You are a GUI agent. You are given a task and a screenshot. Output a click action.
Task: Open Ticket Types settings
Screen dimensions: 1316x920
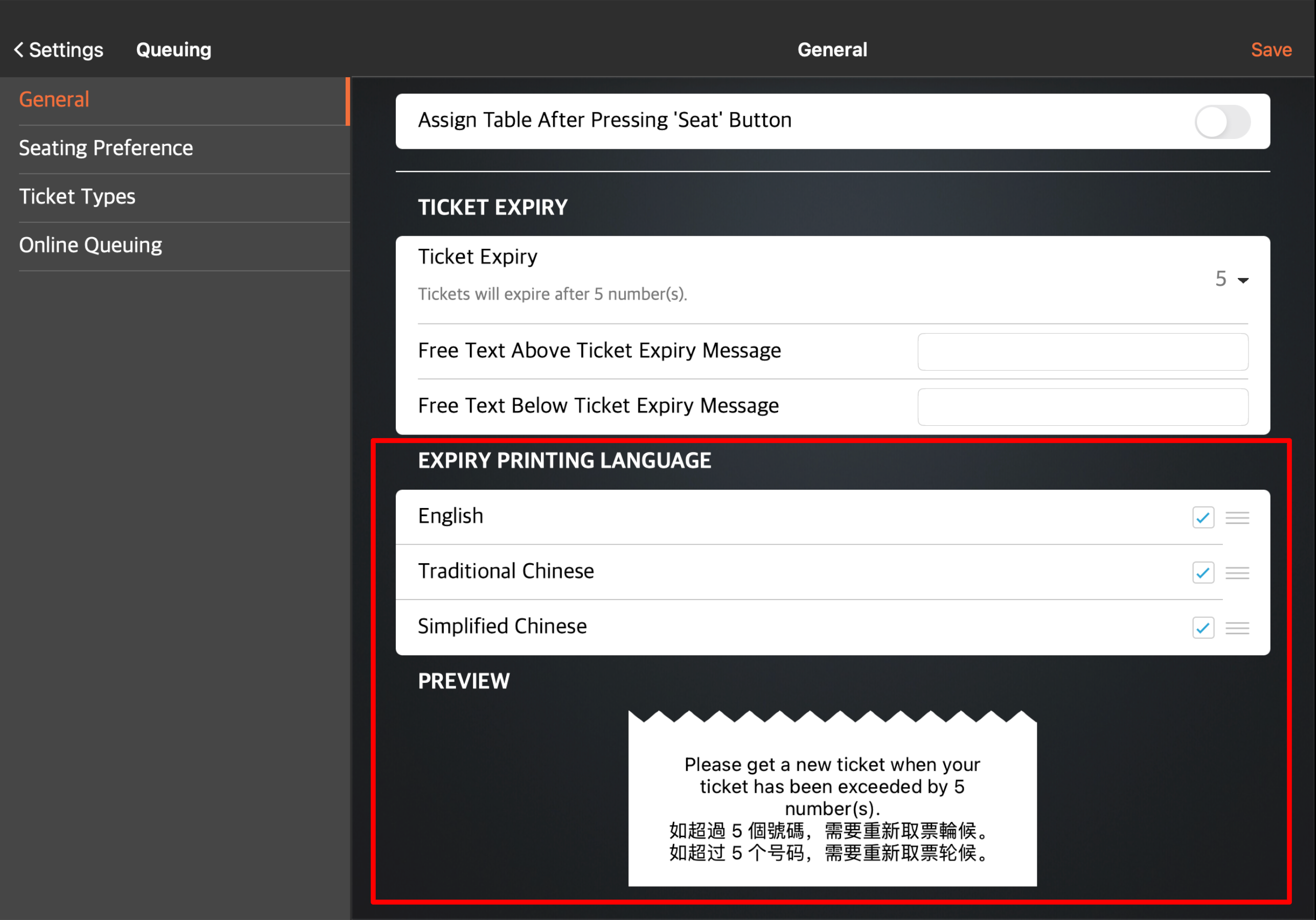pos(77,197)
